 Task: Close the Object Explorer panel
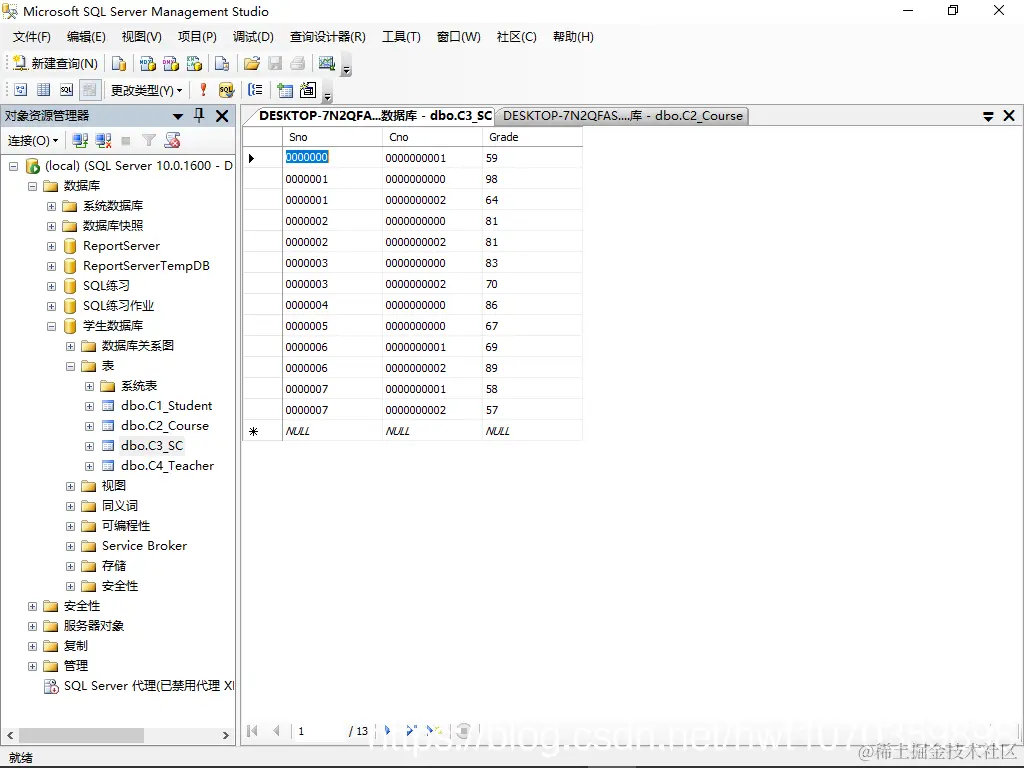(222, 116)
